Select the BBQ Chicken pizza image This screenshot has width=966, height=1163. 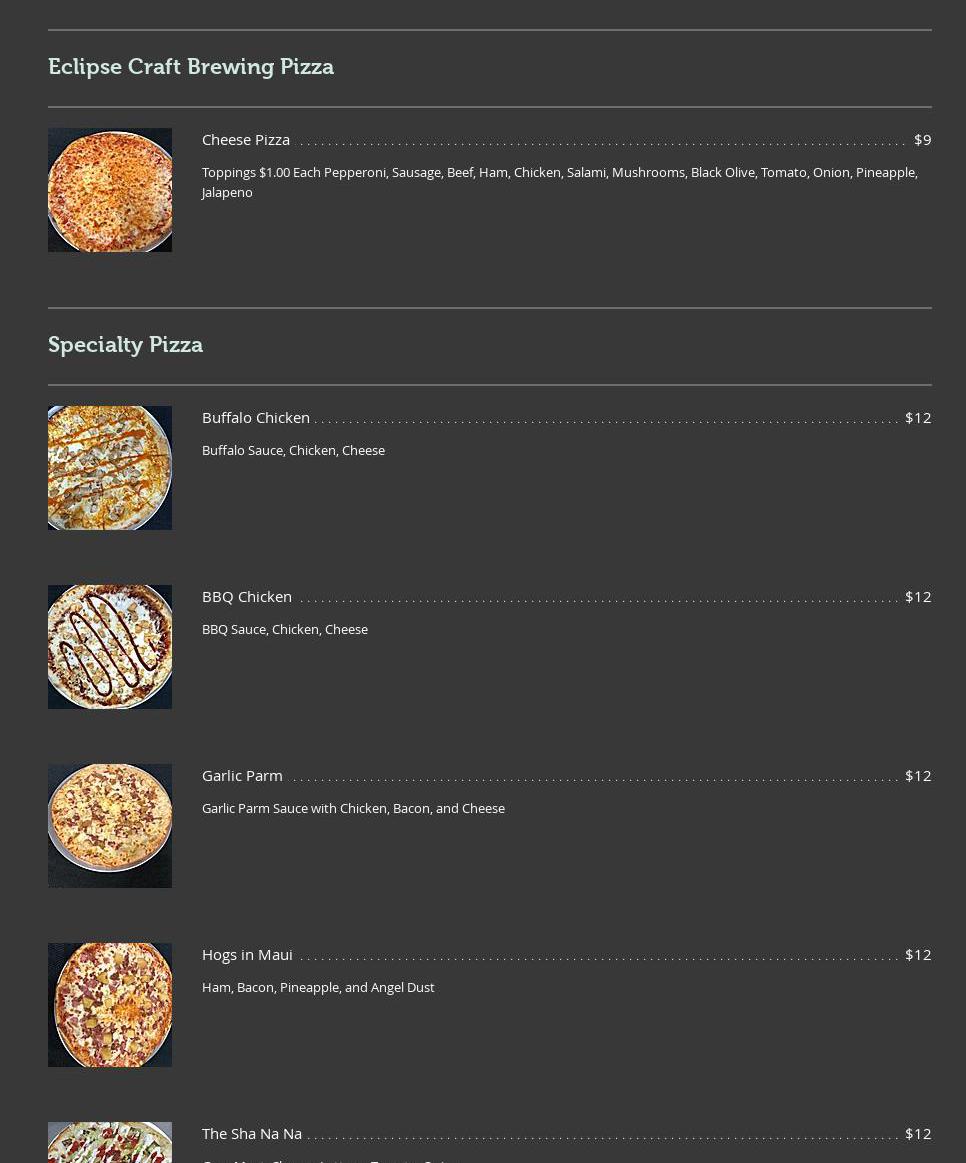coord(110,647)
